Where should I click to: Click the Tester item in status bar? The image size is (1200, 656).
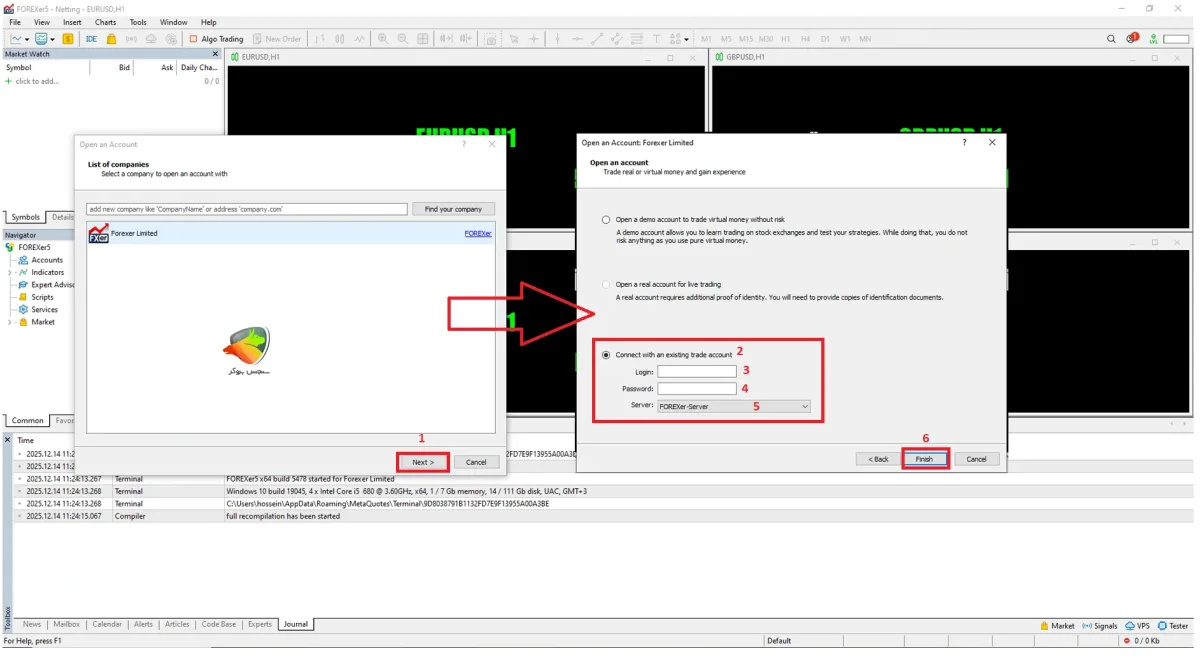(x=1172, y=626)
